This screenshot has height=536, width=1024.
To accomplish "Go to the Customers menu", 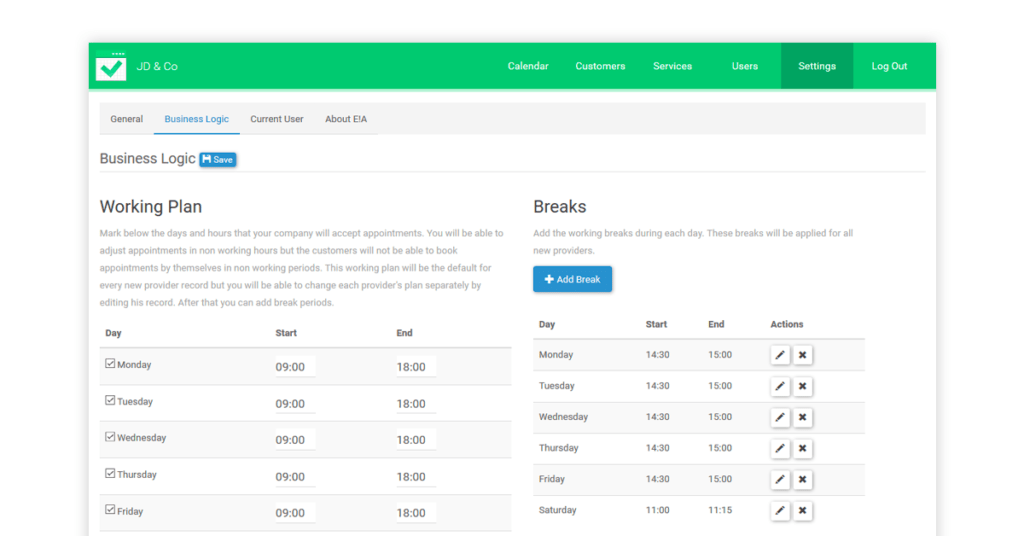I will coord(600,66).
